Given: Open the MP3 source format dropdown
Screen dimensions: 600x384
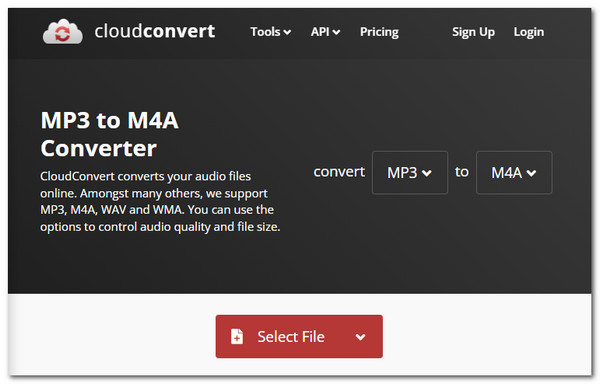Looking at the screenshot, I should 410,172.
